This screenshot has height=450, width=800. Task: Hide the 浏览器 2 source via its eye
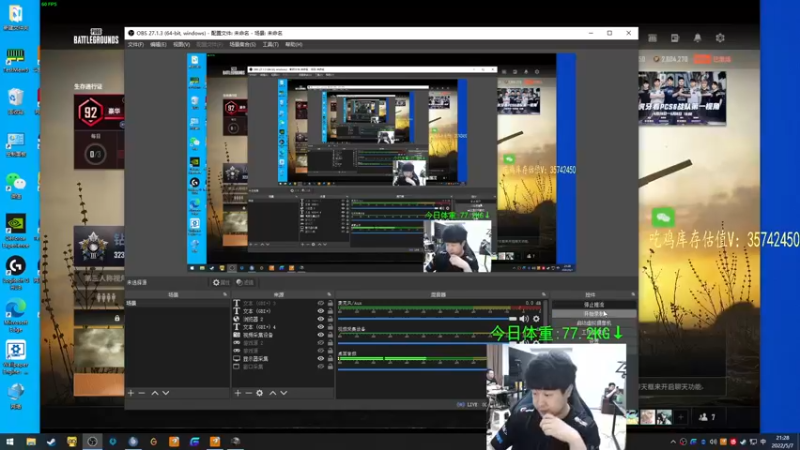[x=320, y=319]
